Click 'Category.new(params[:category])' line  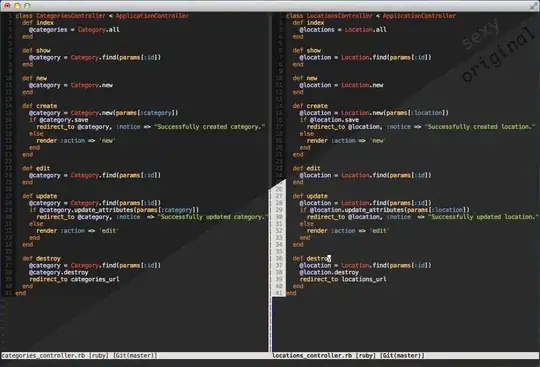click(104, 113)
